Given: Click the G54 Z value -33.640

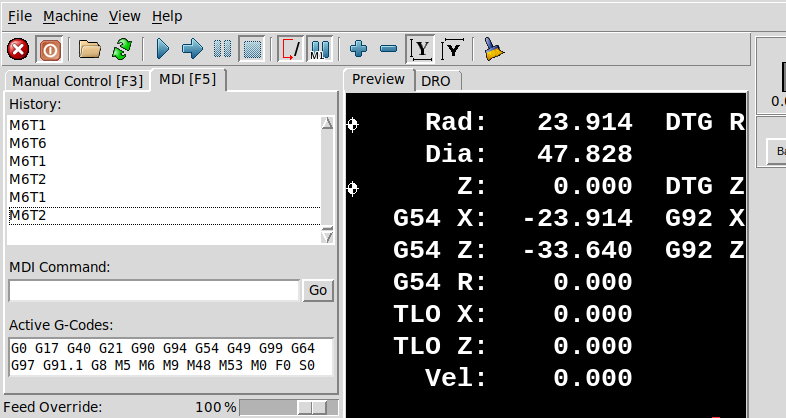Looking at the screenshot, I should pyautogui.click(x=577, y=251).
